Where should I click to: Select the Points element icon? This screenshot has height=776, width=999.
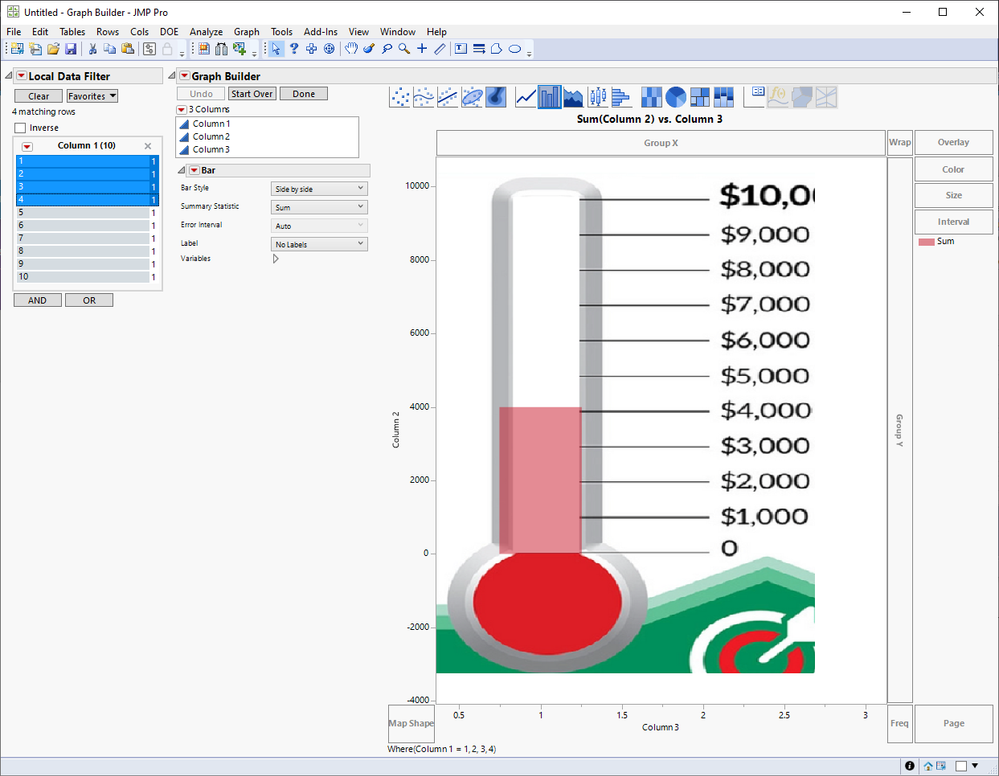tap(400, 97)
